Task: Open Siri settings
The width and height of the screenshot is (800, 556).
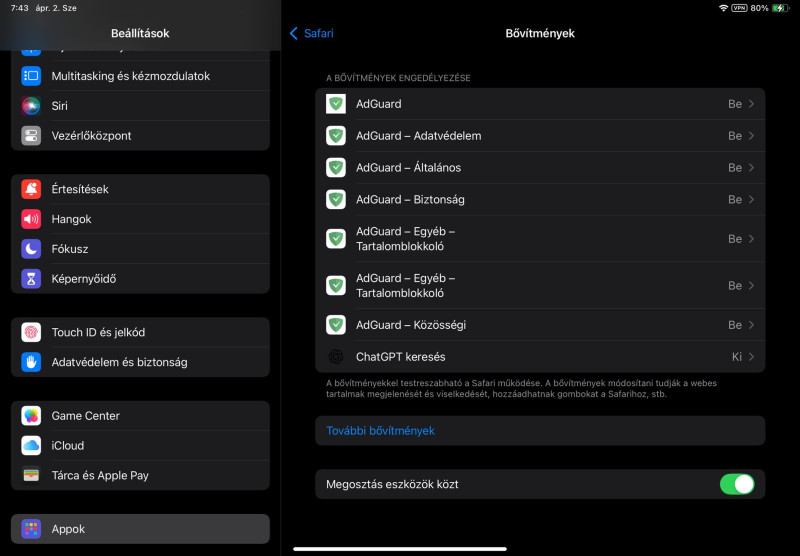Action: [x=140, y=106]
